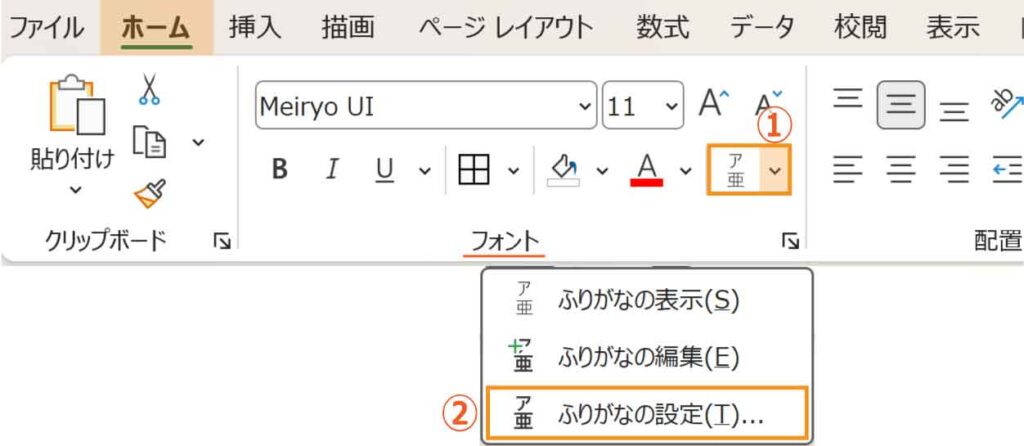Toggle bold formatting
The image size is (1024, 446).
(280, 170)
